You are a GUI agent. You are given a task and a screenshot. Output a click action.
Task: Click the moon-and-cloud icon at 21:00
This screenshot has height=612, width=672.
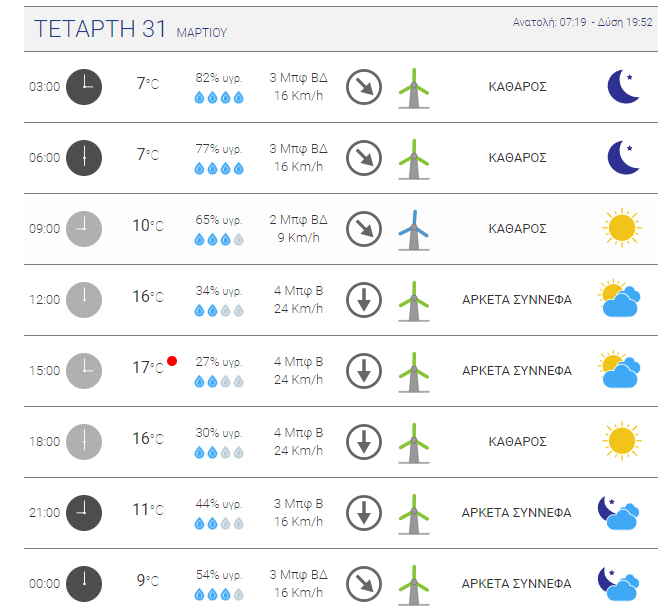(618, 512)
